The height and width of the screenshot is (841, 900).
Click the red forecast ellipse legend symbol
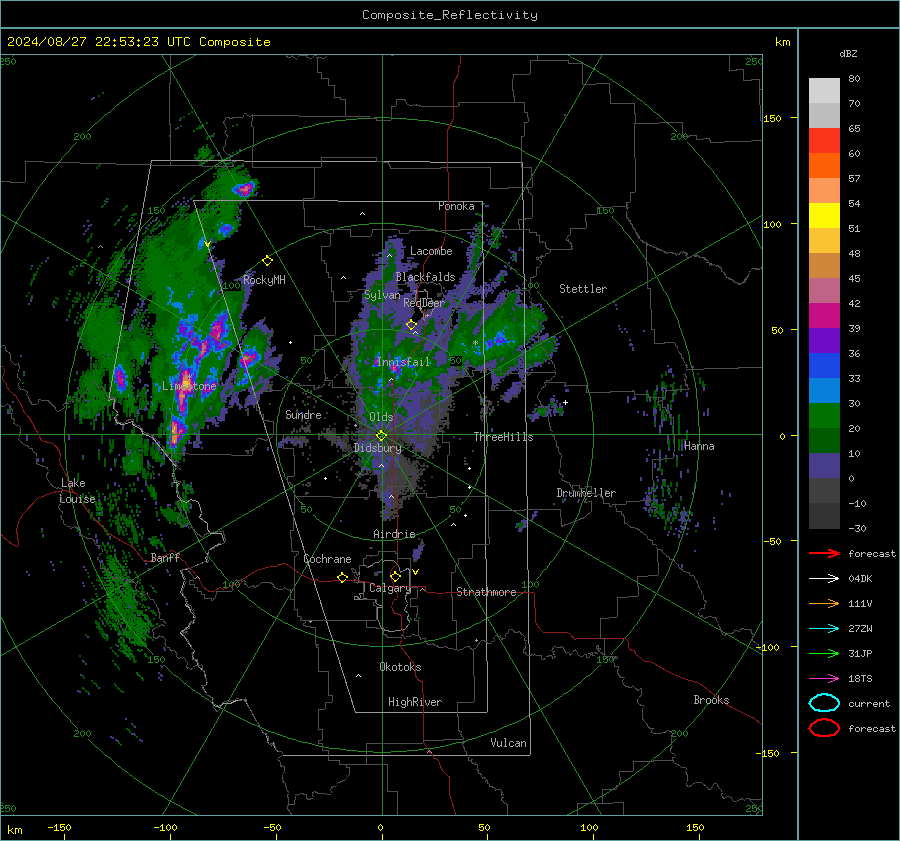click(x=824, y=728)
